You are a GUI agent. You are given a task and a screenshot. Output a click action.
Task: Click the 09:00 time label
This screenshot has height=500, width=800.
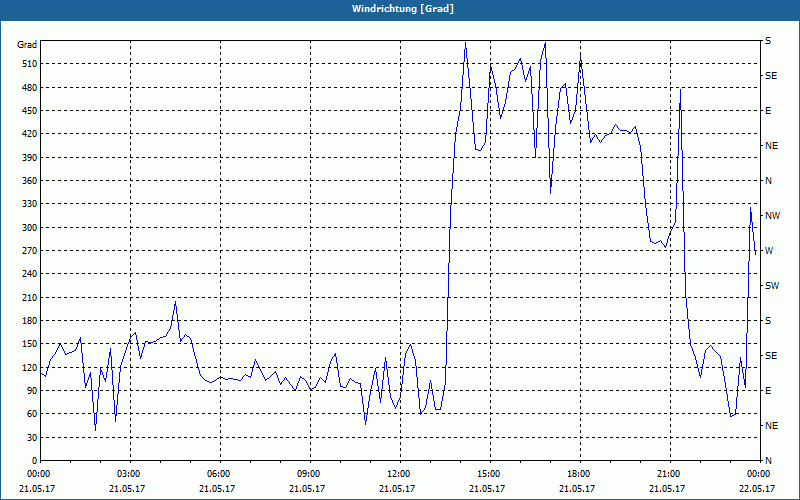point(309,473)
